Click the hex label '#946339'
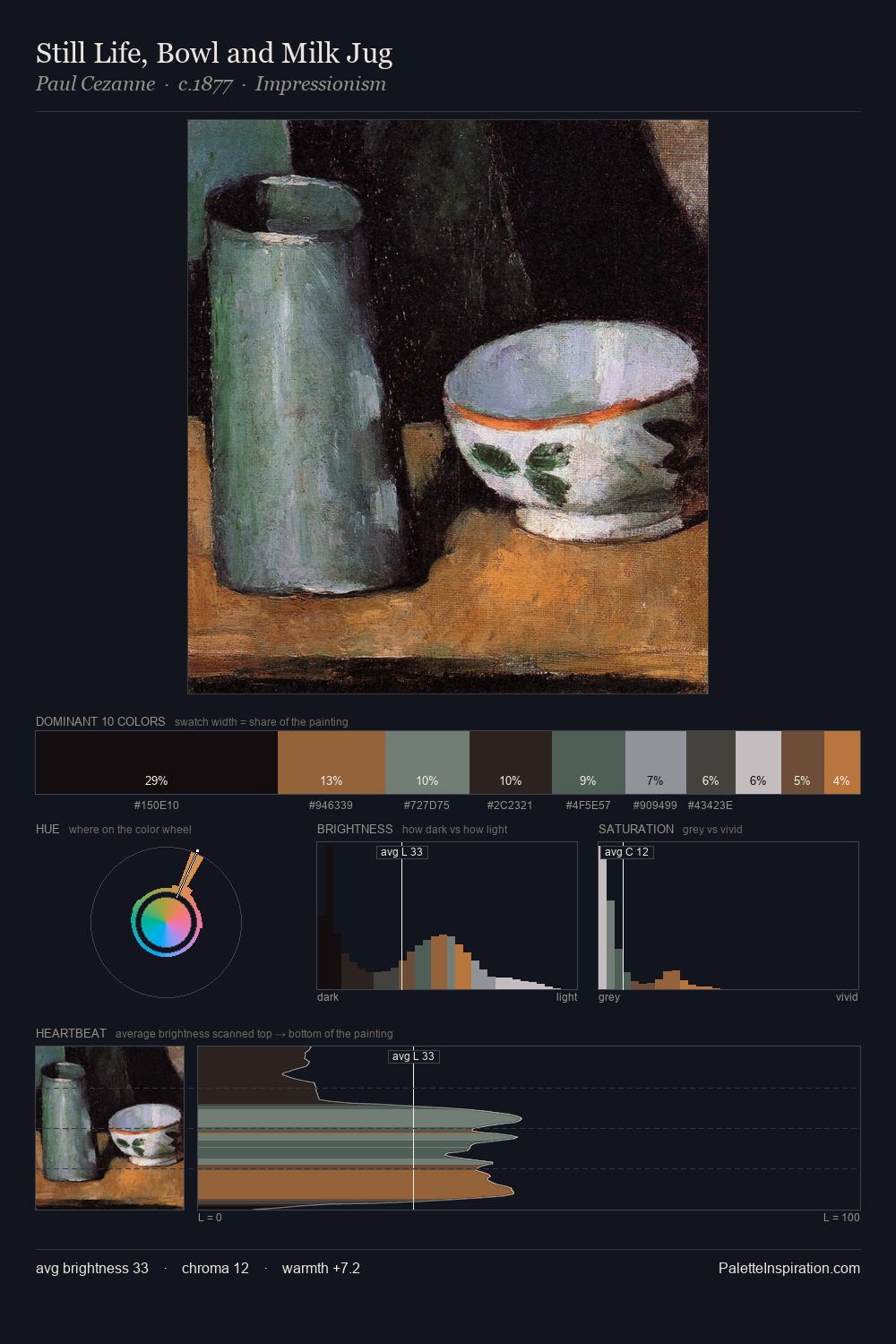This screenshot has height=1344, width=896. pos(331,806)
